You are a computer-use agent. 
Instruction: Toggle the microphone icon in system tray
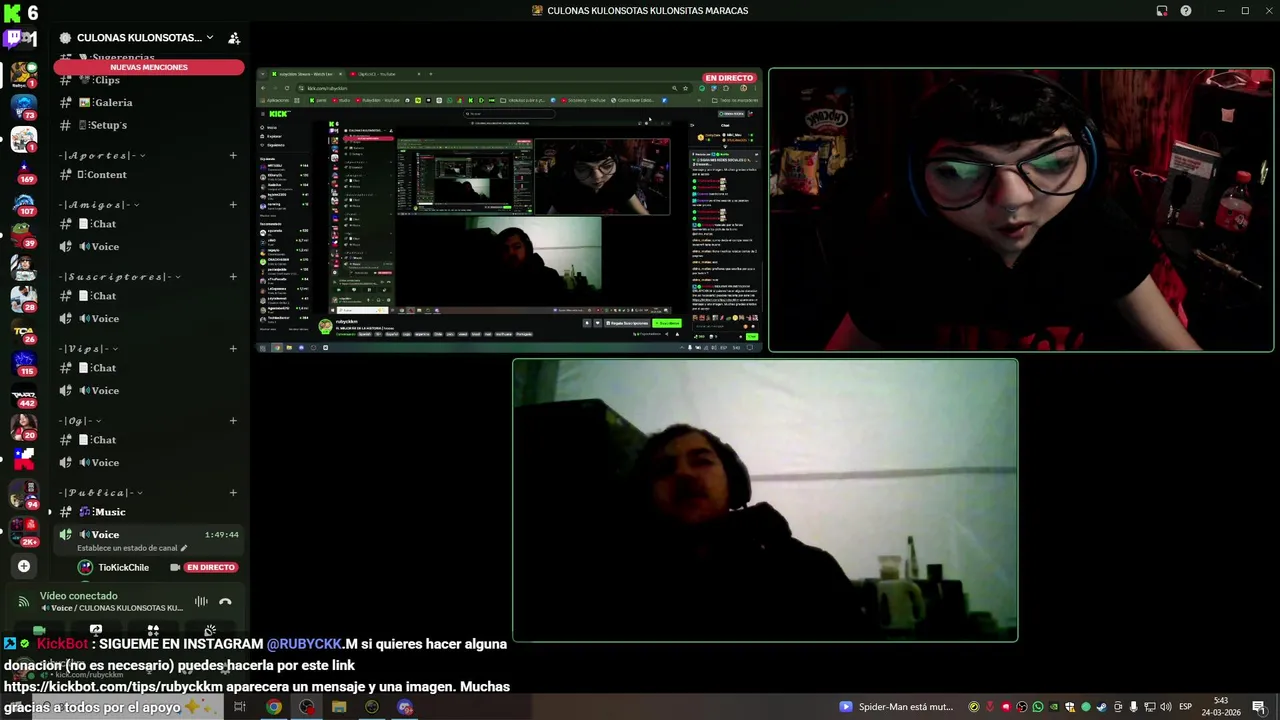click(1134, 707)
